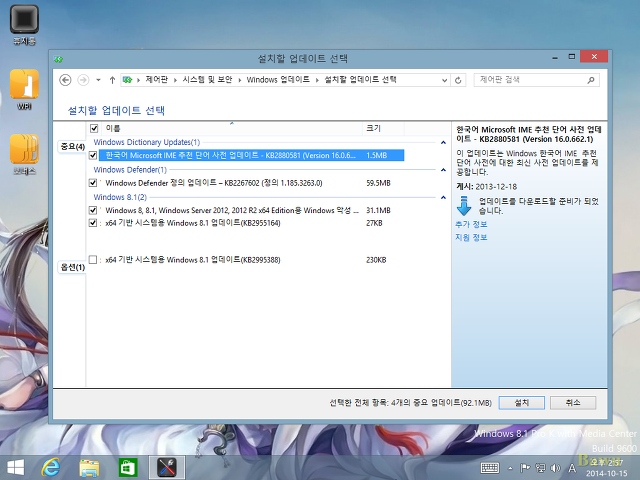The height and width of the screenshot is (480, 640).
Task: Click the IME language indicator A
Action: point(572,468)
